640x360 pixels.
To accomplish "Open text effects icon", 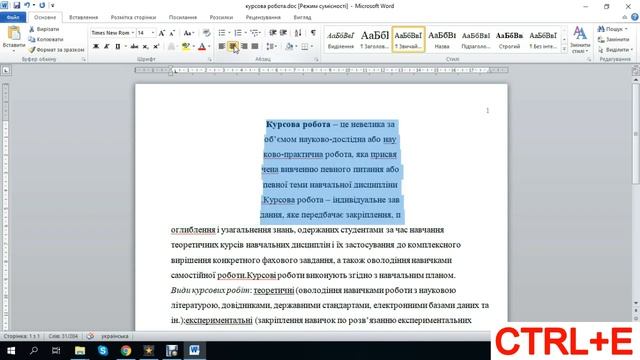I will 171,47.
